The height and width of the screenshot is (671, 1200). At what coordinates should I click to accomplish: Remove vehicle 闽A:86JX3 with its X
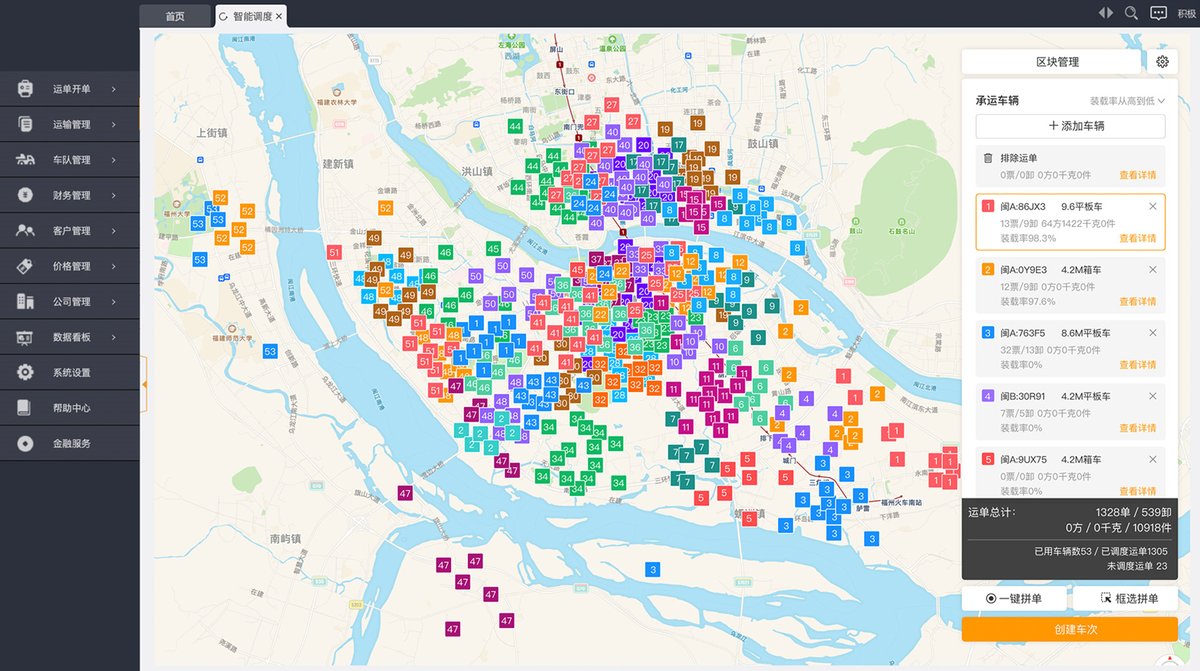pos(1152,207)
